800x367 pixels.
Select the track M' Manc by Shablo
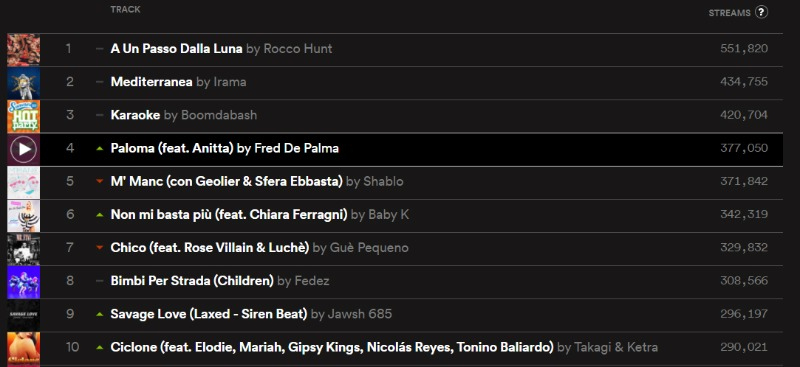pyautogui.click(x=257, y=181)
